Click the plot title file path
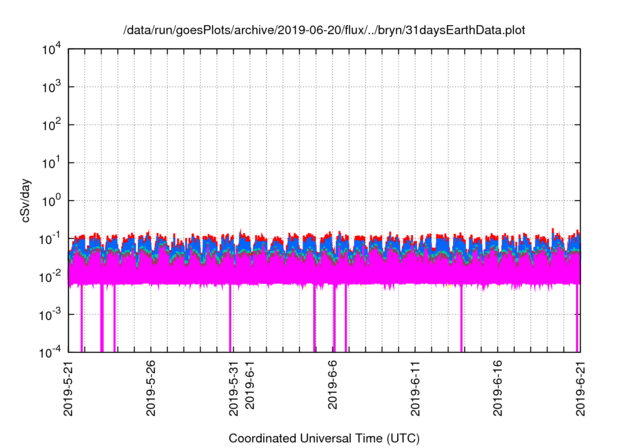 (x=324, y=31)
